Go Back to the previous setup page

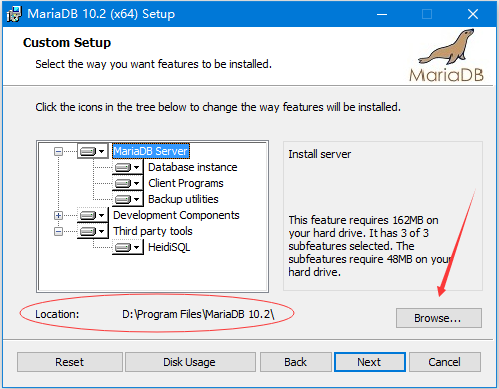point(296,362)
